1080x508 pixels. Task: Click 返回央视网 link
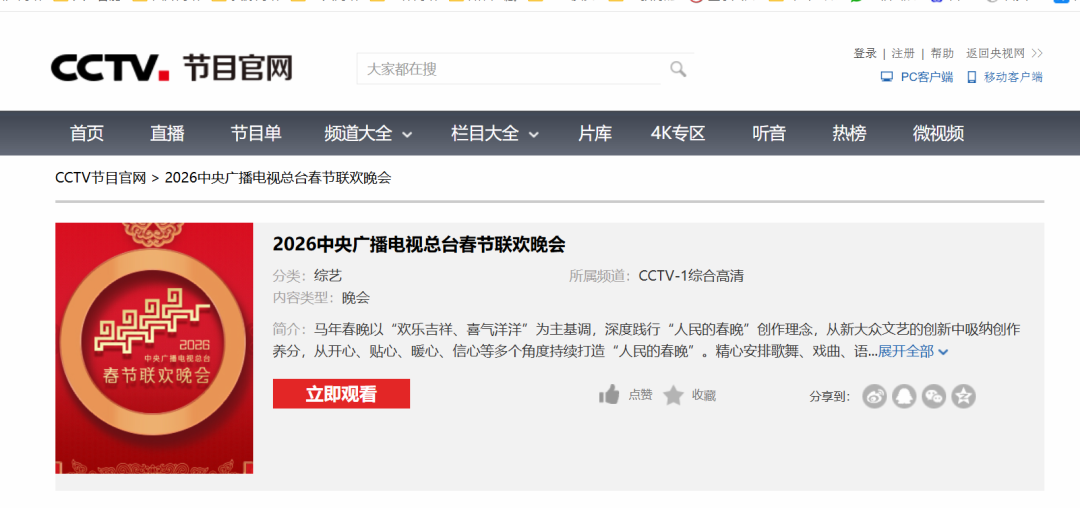coord(1004,53)
